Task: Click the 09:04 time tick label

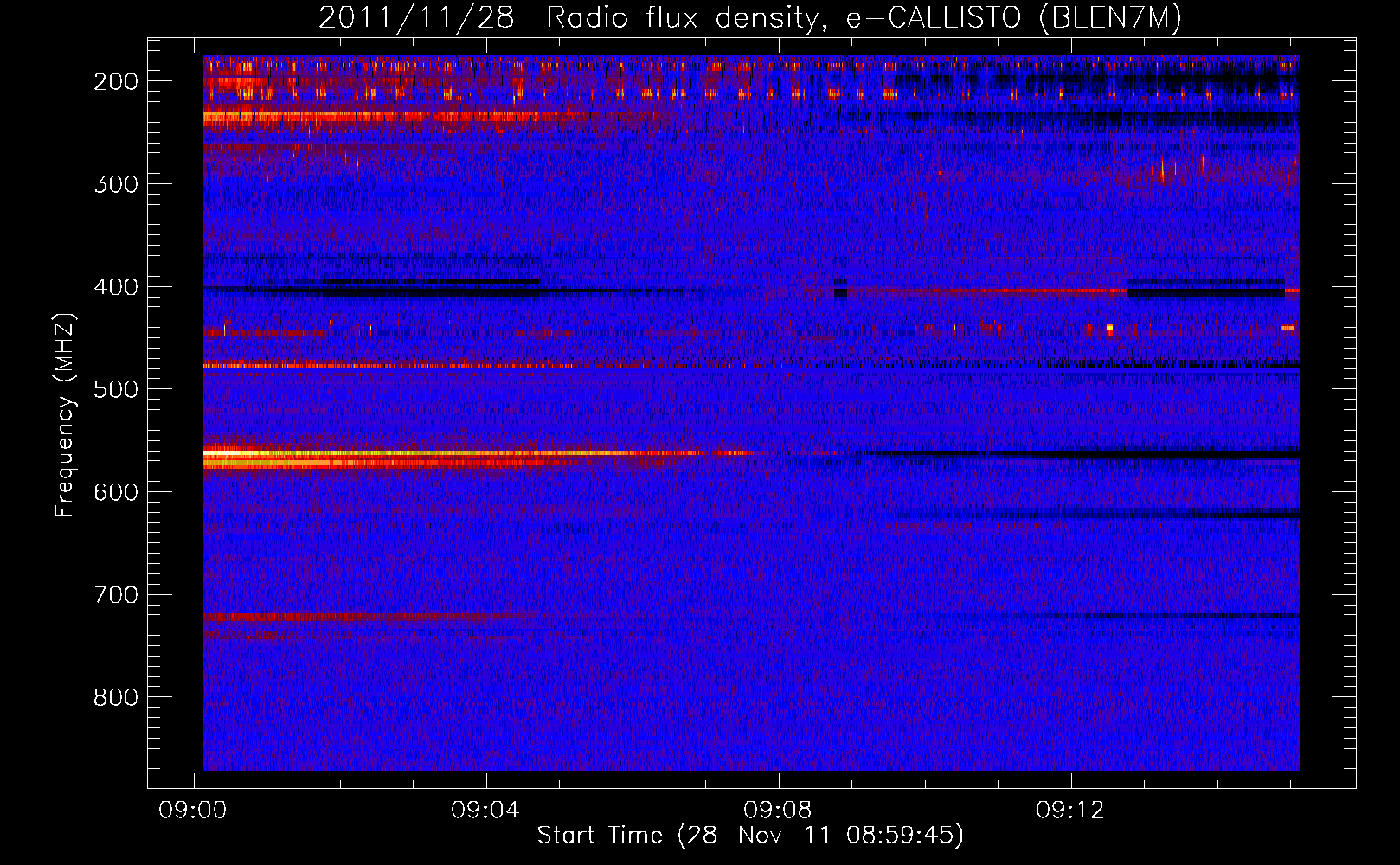Action: pyautogui.click(x=485, y=810)
